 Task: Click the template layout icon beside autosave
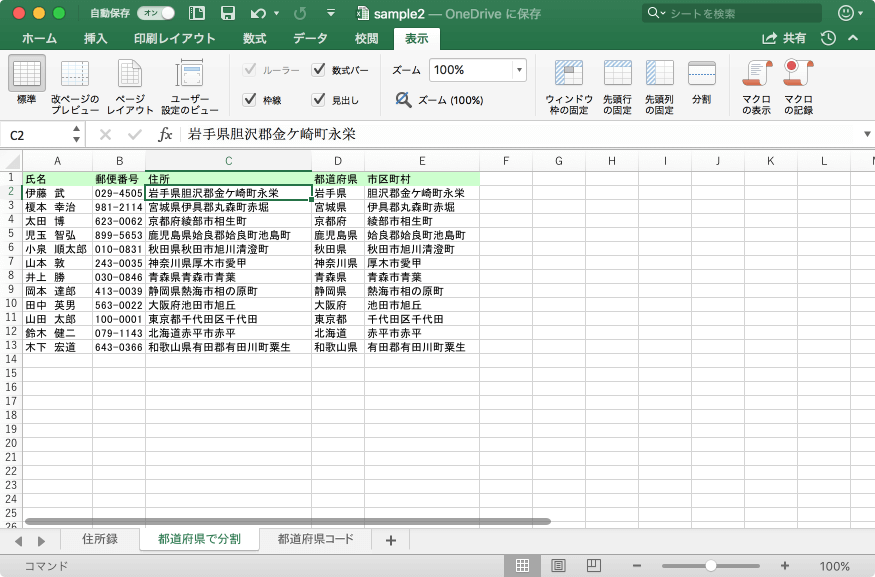tap(197, 13)
